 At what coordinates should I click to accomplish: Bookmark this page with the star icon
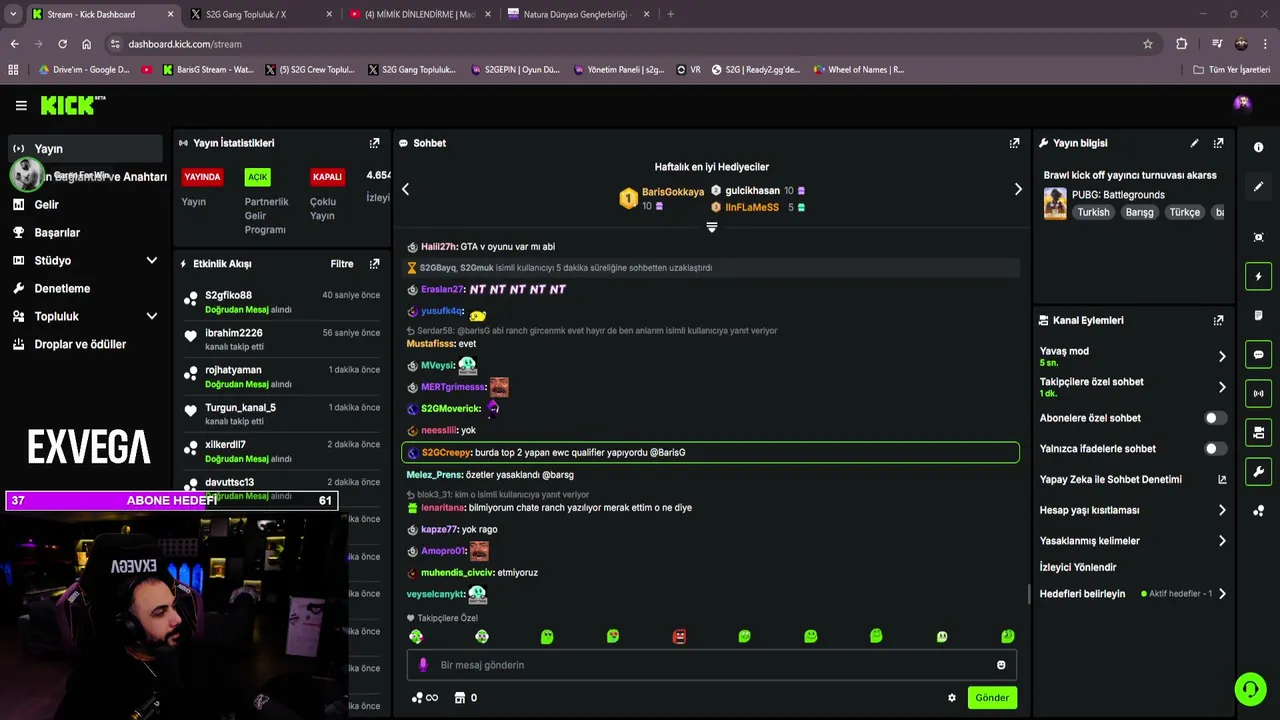[x=1148, y=44]
